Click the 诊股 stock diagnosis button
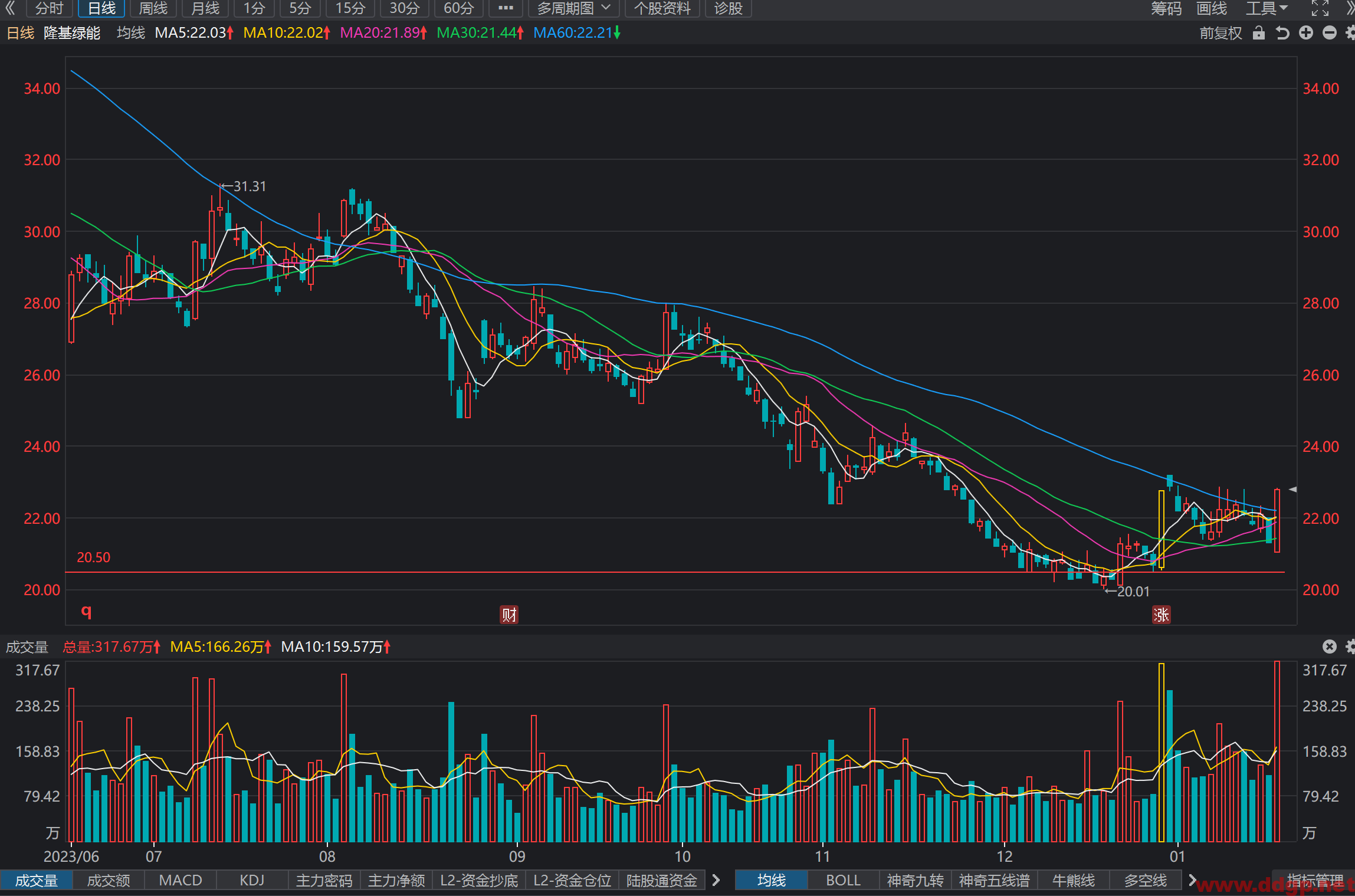The image size is (1355, 896). (x=728, y=8)
